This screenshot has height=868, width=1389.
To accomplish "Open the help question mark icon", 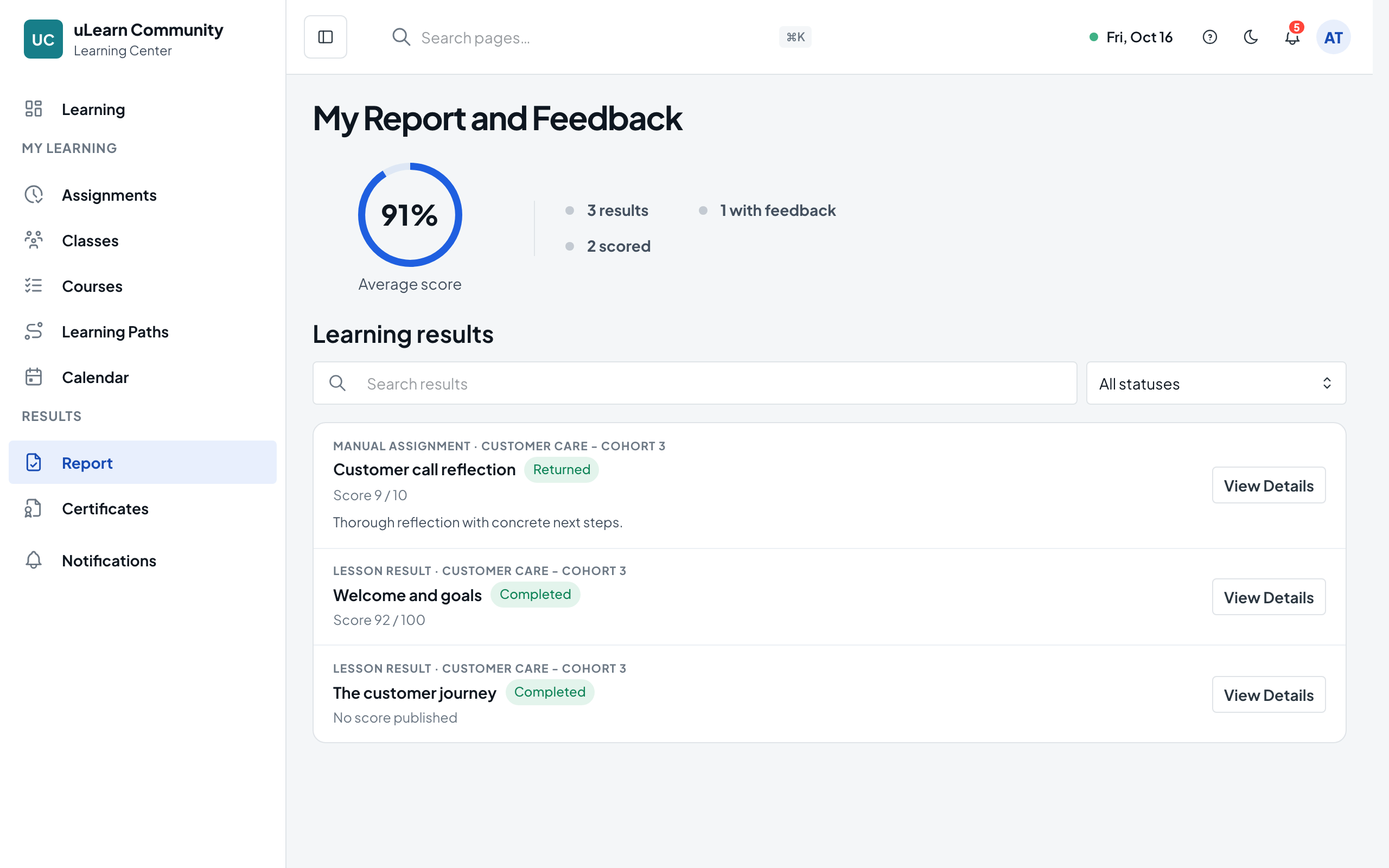I will pyautogui.click(x=1209, y=37).
